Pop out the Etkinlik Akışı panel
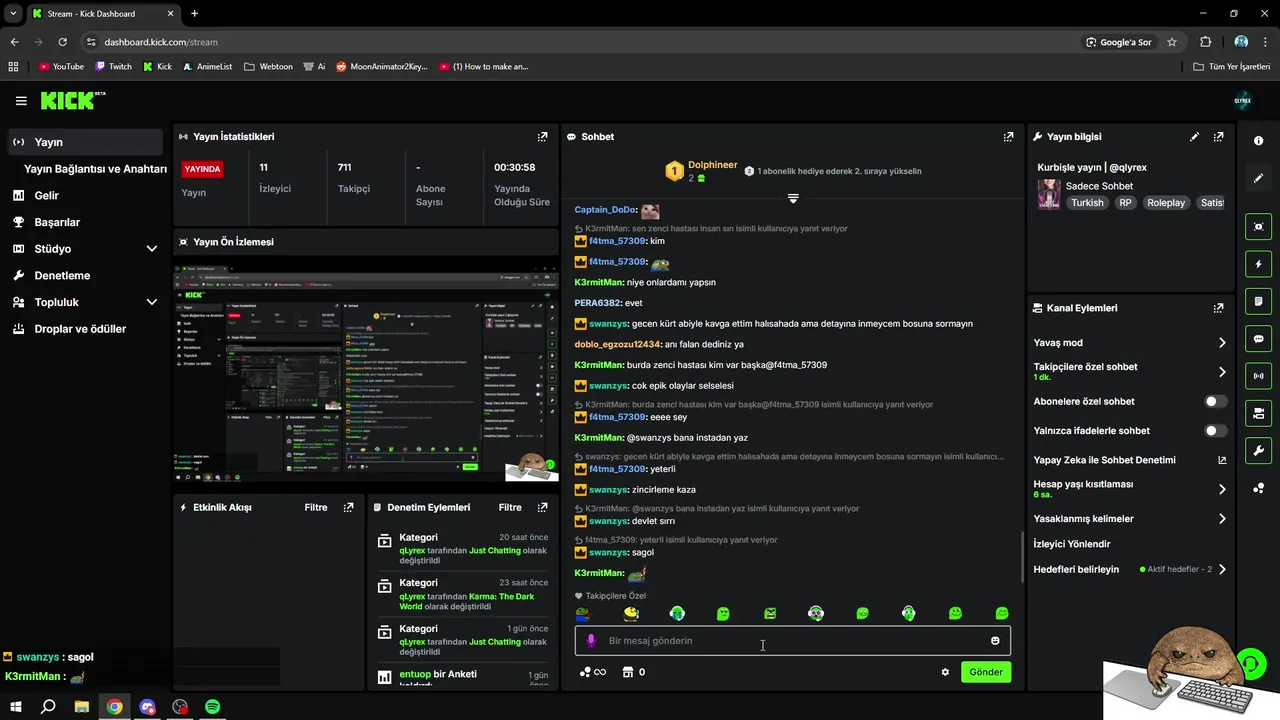1280x720 pixels. tap(348, 508)
